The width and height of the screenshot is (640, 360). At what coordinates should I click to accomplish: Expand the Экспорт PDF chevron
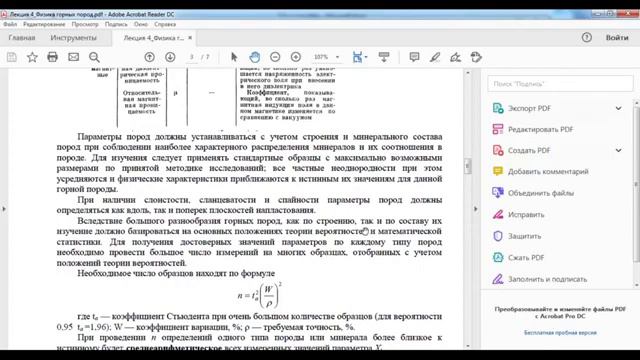(619, 109)
